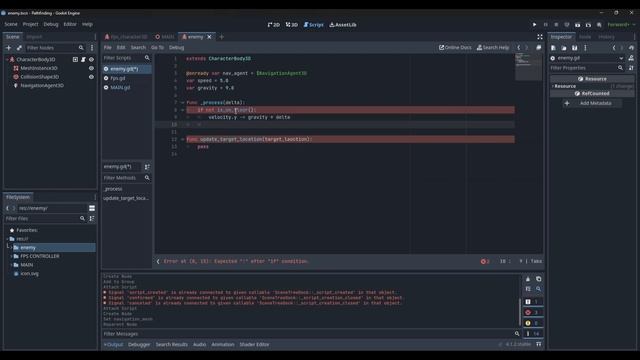
Task: Run the project with the play button
Action: click(x=534, y=24)
